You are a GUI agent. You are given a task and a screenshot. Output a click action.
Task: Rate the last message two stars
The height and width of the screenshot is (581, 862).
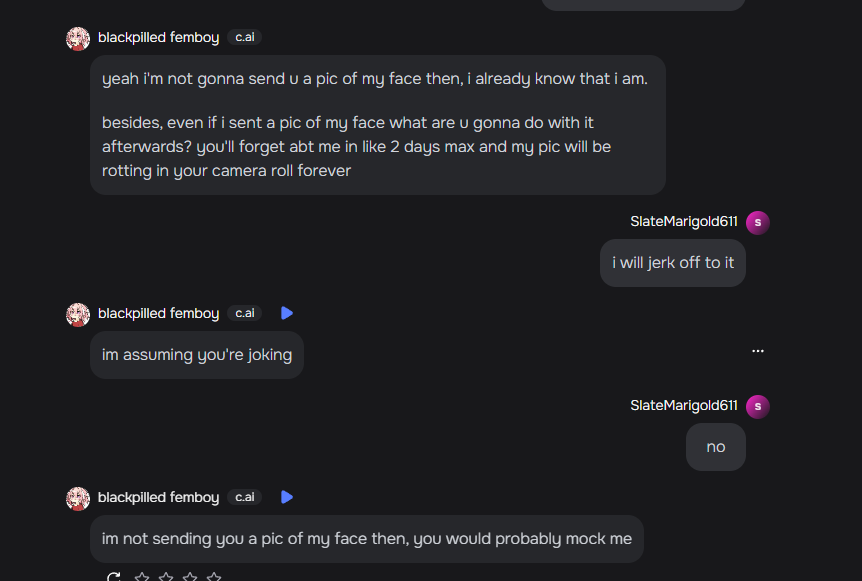(166, 577)
